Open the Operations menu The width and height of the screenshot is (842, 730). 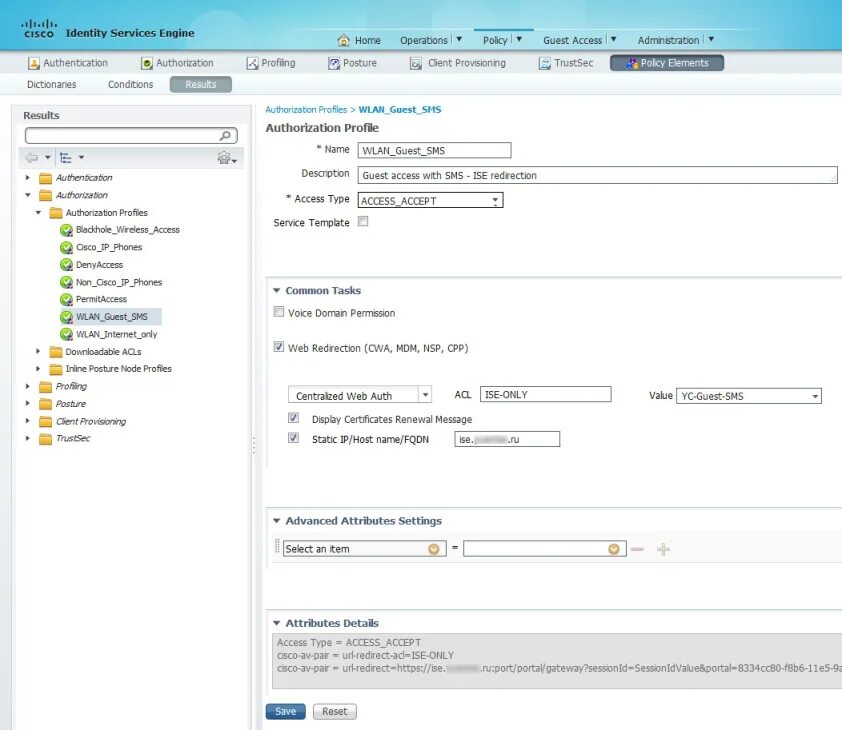tap(430, 40)
